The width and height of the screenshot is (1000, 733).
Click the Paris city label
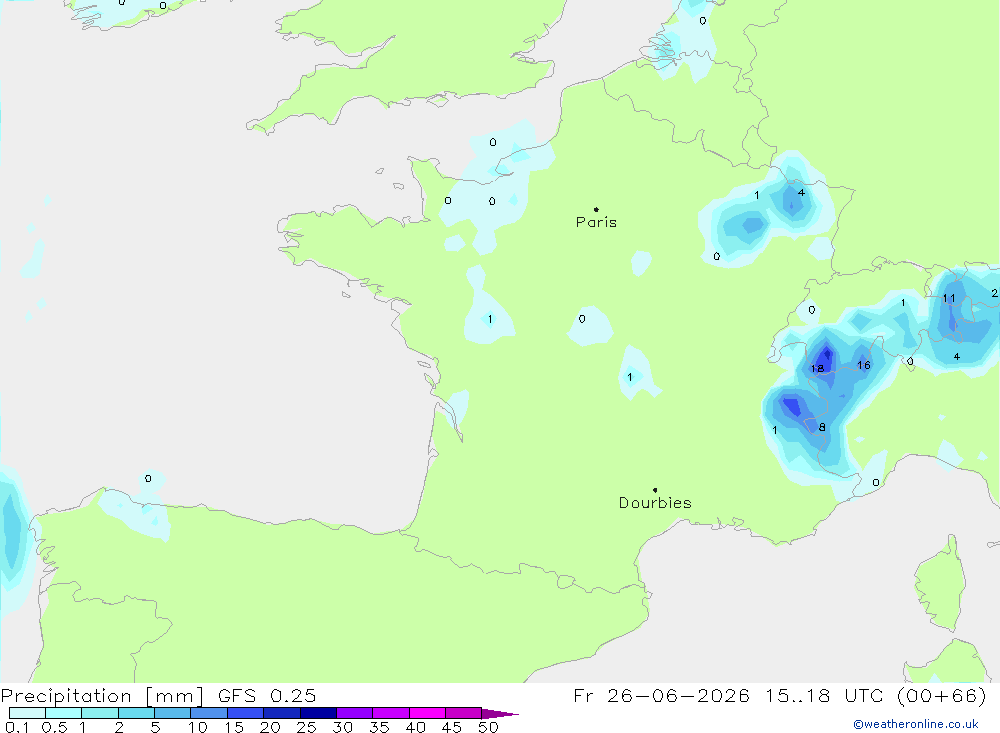point(596,222)
